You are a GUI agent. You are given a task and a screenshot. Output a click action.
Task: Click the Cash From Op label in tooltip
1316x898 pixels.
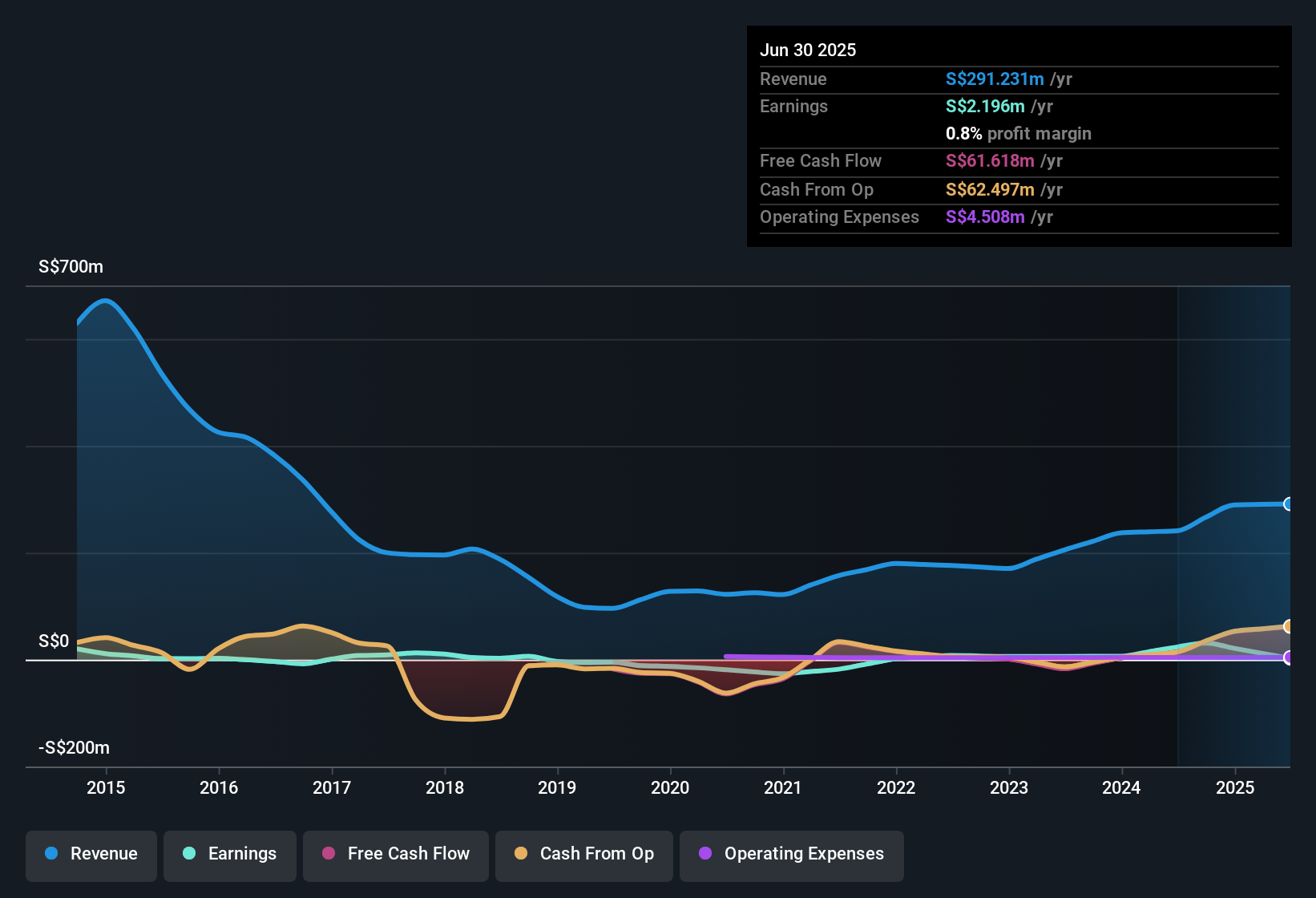[817, 189]
